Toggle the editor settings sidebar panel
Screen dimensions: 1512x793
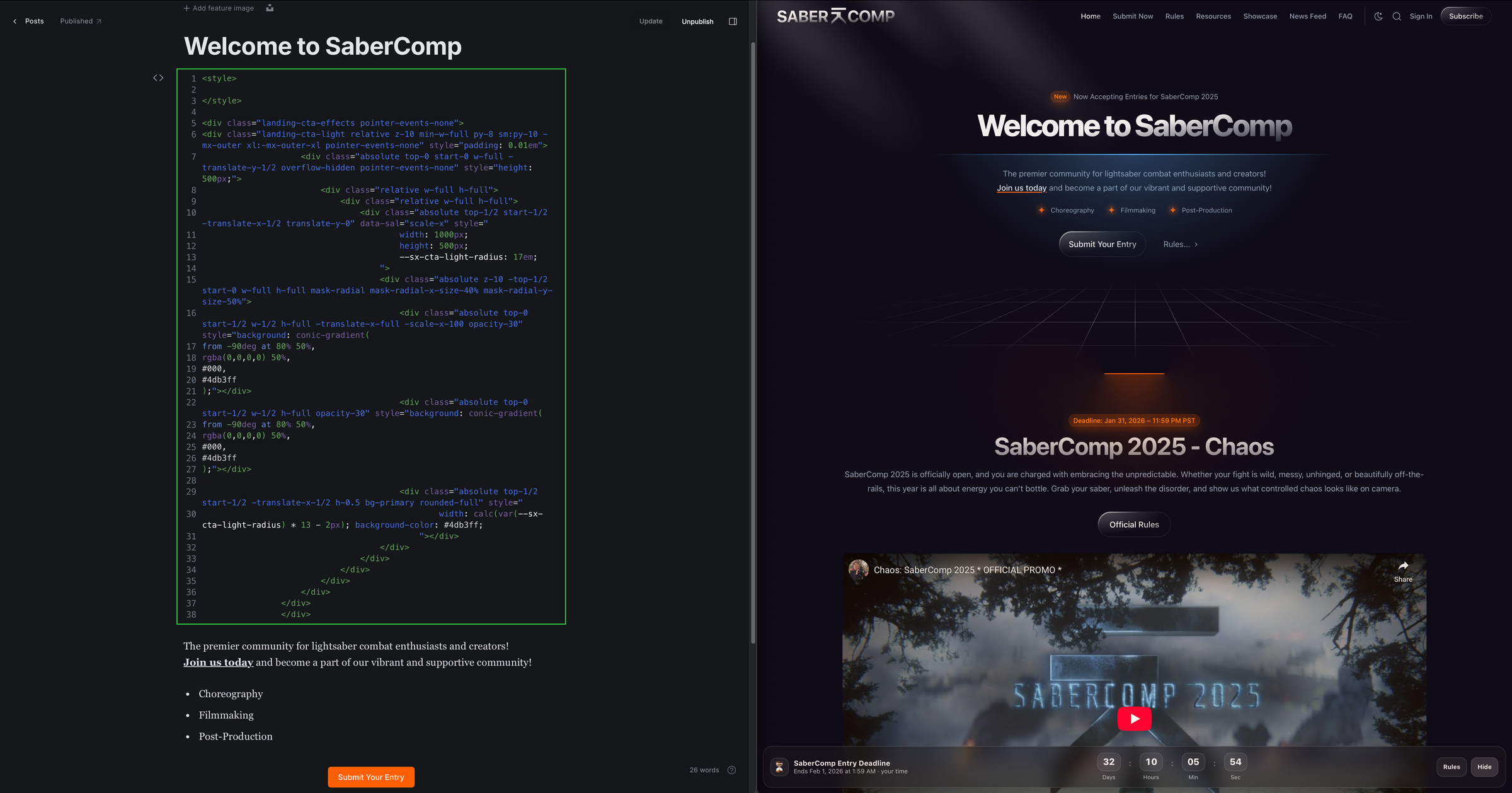(x=733, y=21)
